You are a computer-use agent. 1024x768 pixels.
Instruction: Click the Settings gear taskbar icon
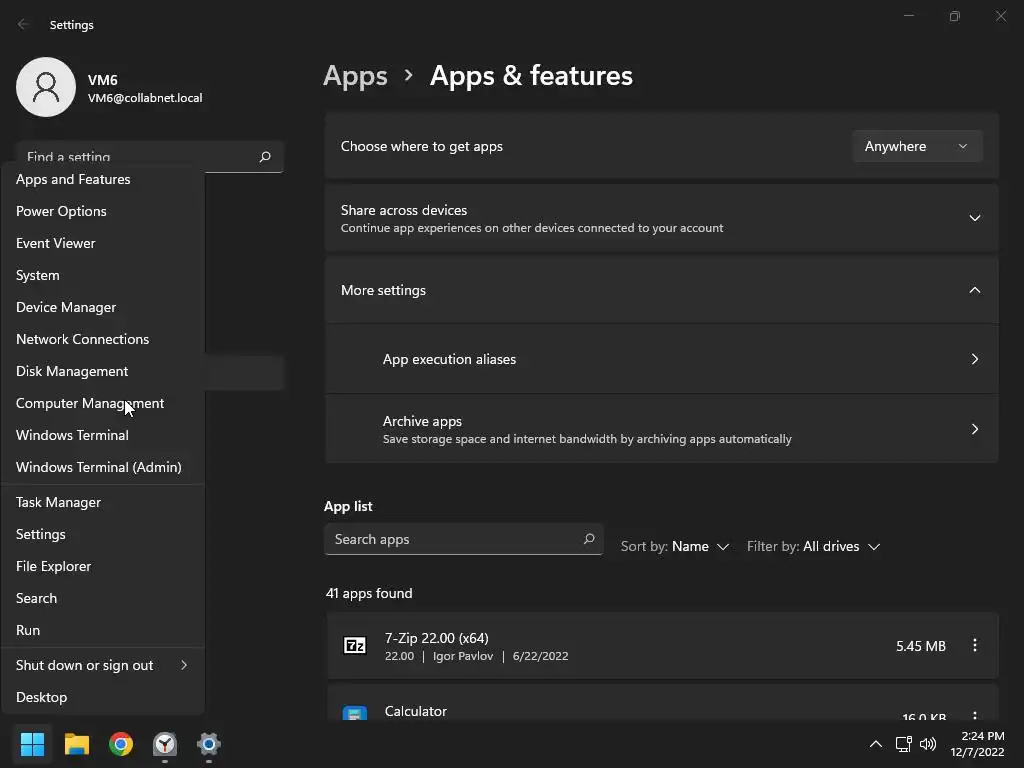tap(209, 744)
